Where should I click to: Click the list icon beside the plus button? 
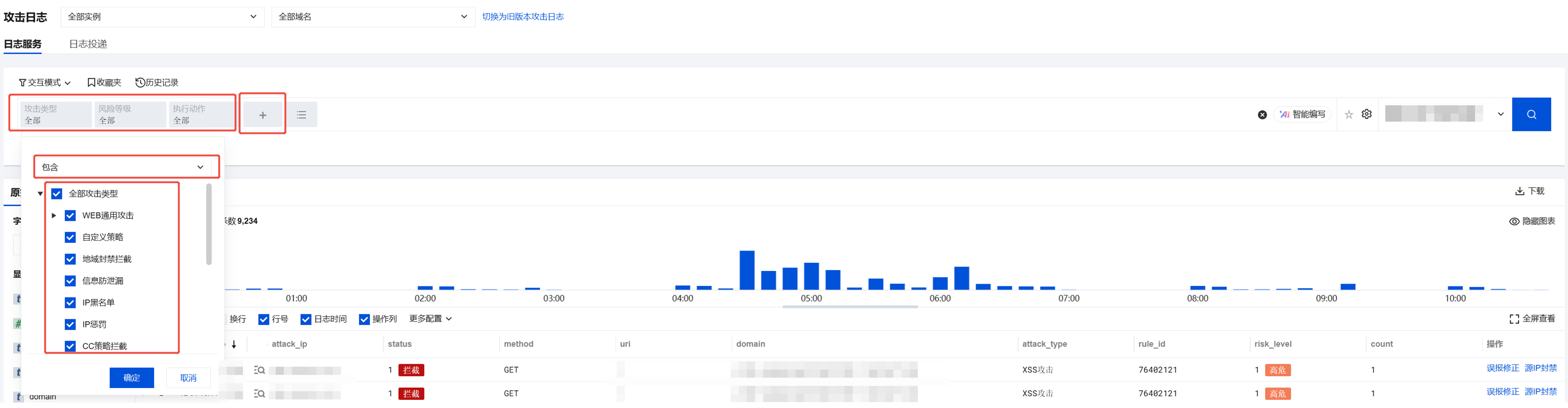pyautogui.click(x=301, y=114)
